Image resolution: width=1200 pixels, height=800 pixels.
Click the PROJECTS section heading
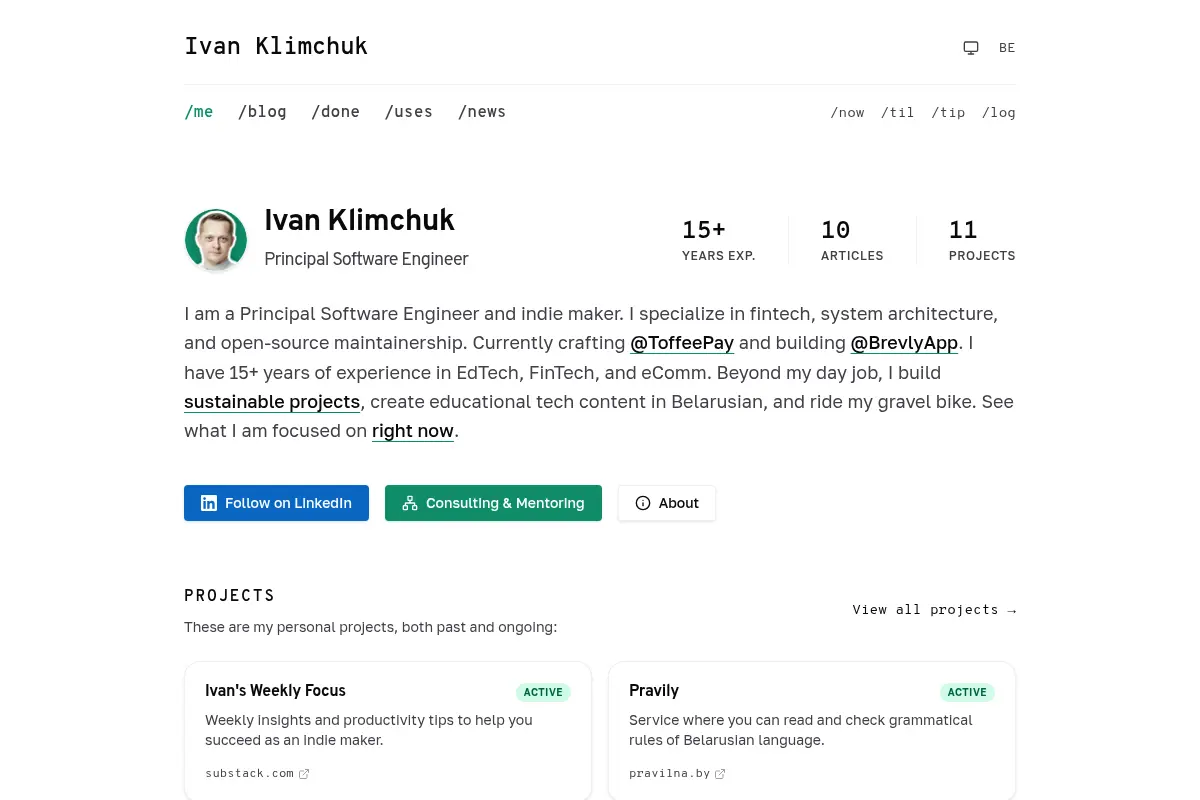point(229,596)
